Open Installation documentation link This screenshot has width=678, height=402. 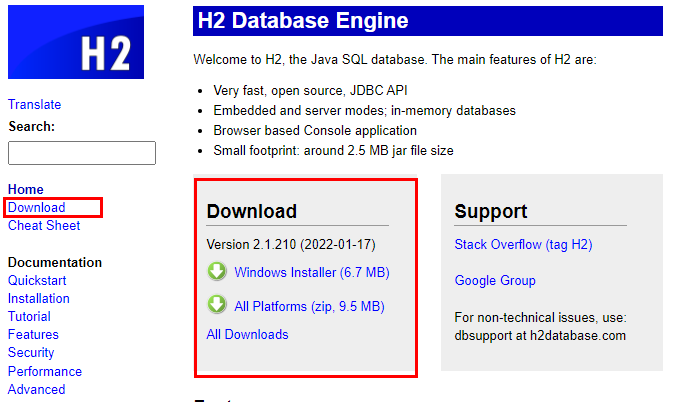pyautogui.click(x=39, y=299)
